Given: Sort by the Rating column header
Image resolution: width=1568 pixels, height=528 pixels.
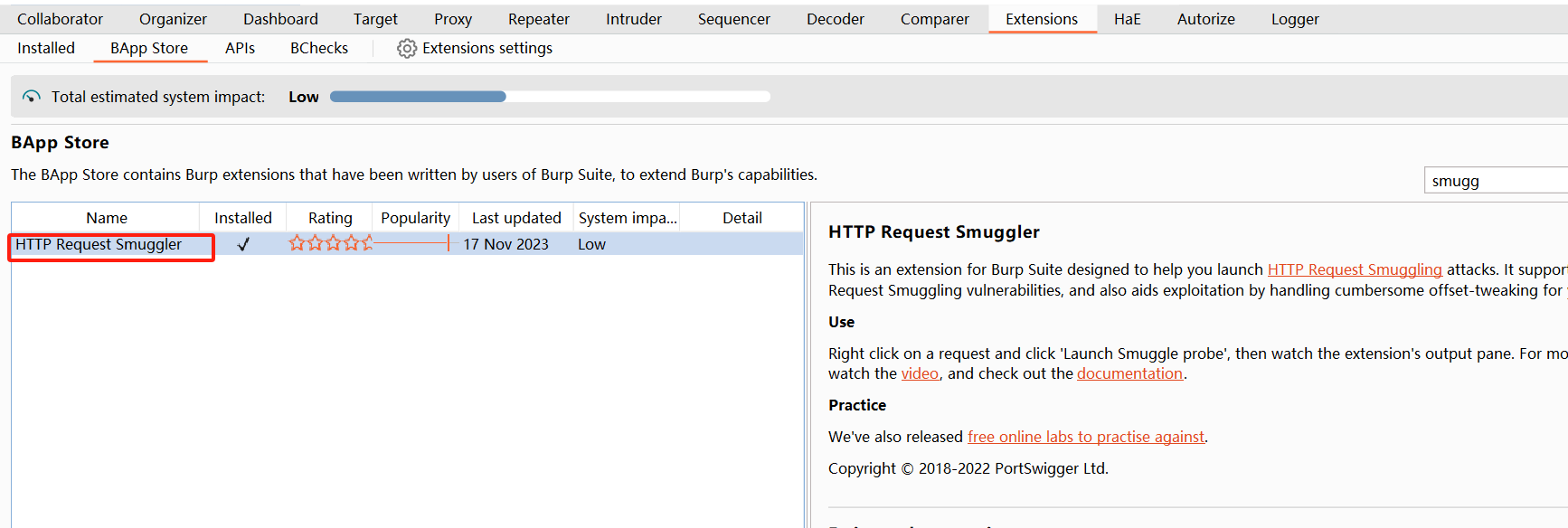Looking at the screenshot, I should [330, 218].
